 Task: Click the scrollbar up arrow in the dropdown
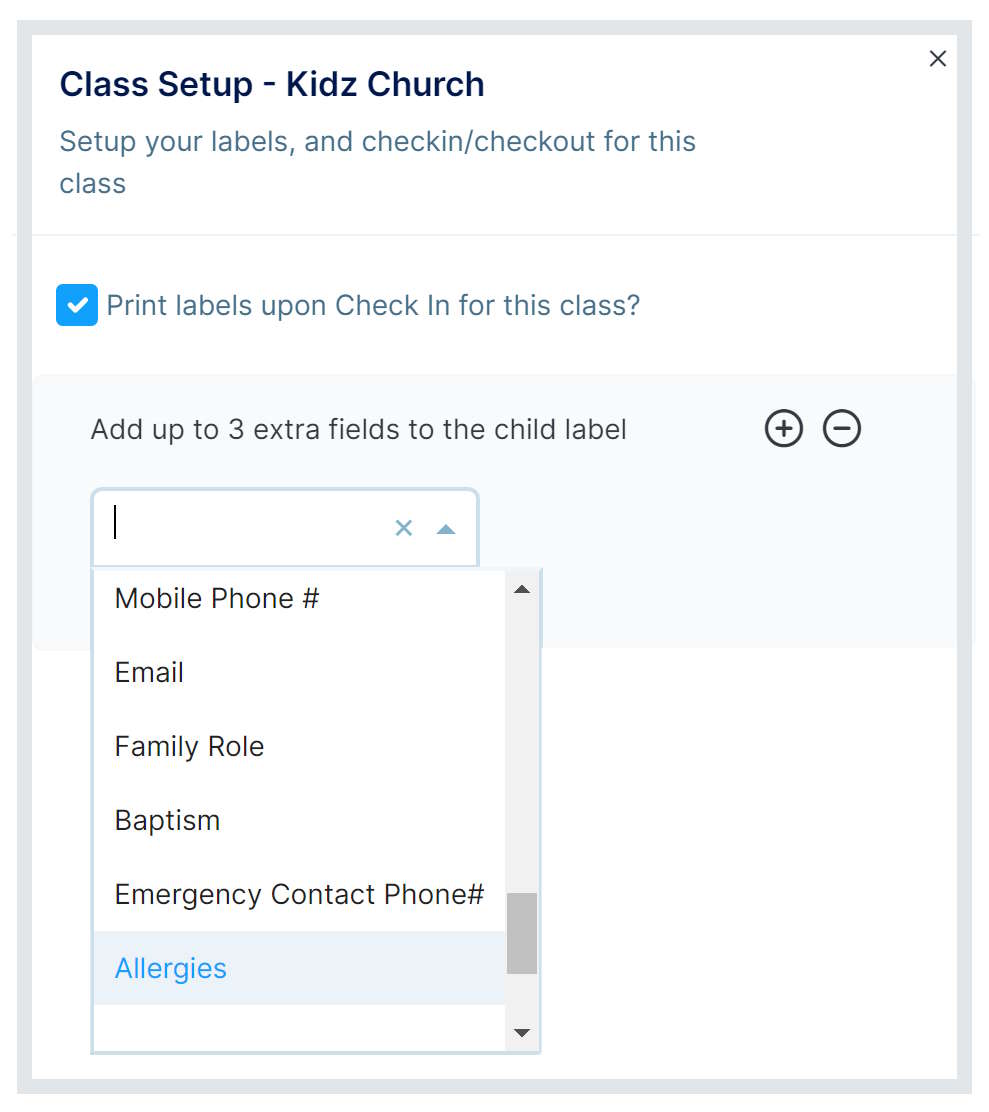pyautogui.click(x=521, y=588)
